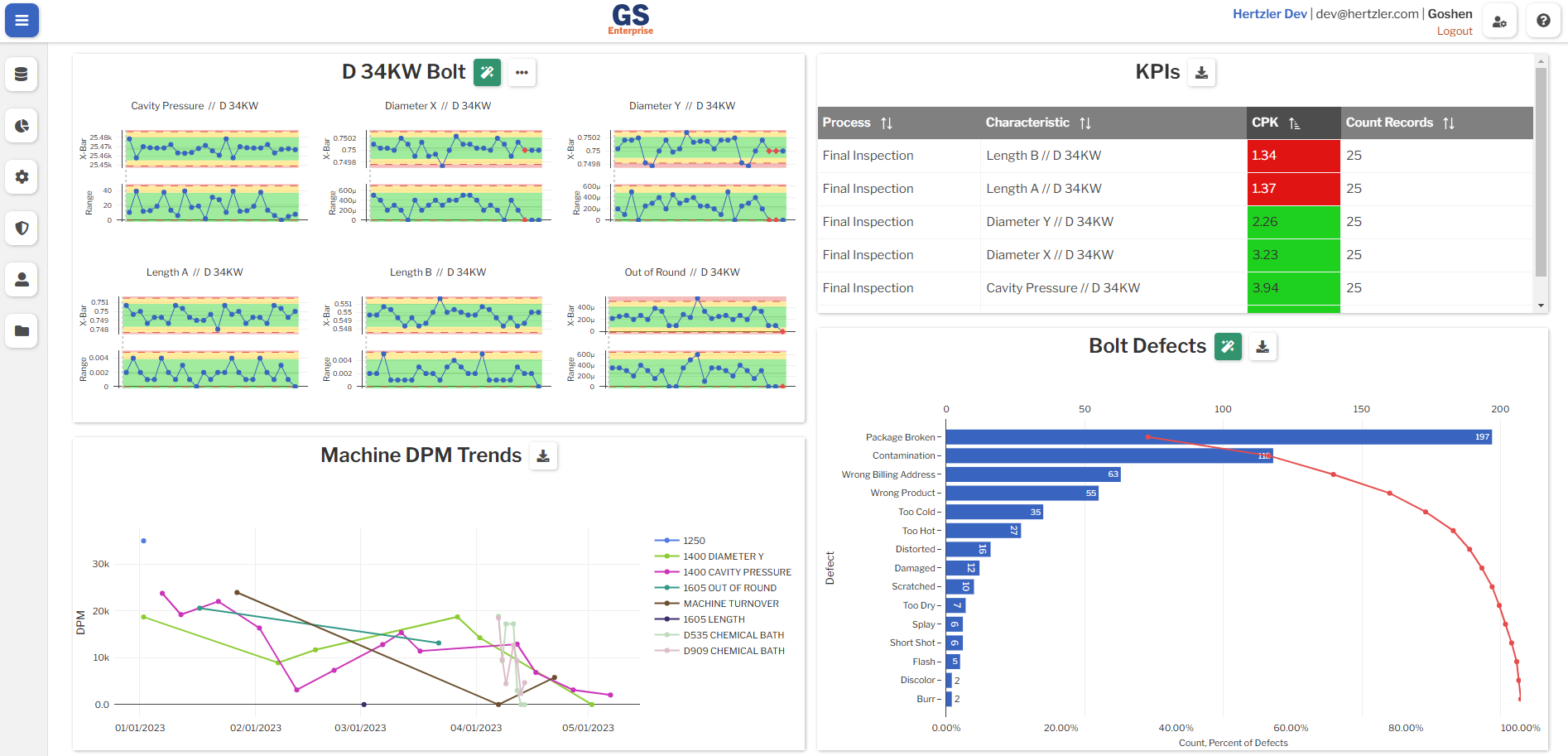This screenshot has height=756, width=1568.
Task: Open the ellipsis menu on D 34KW Bolt
Action: click(522, 73)
